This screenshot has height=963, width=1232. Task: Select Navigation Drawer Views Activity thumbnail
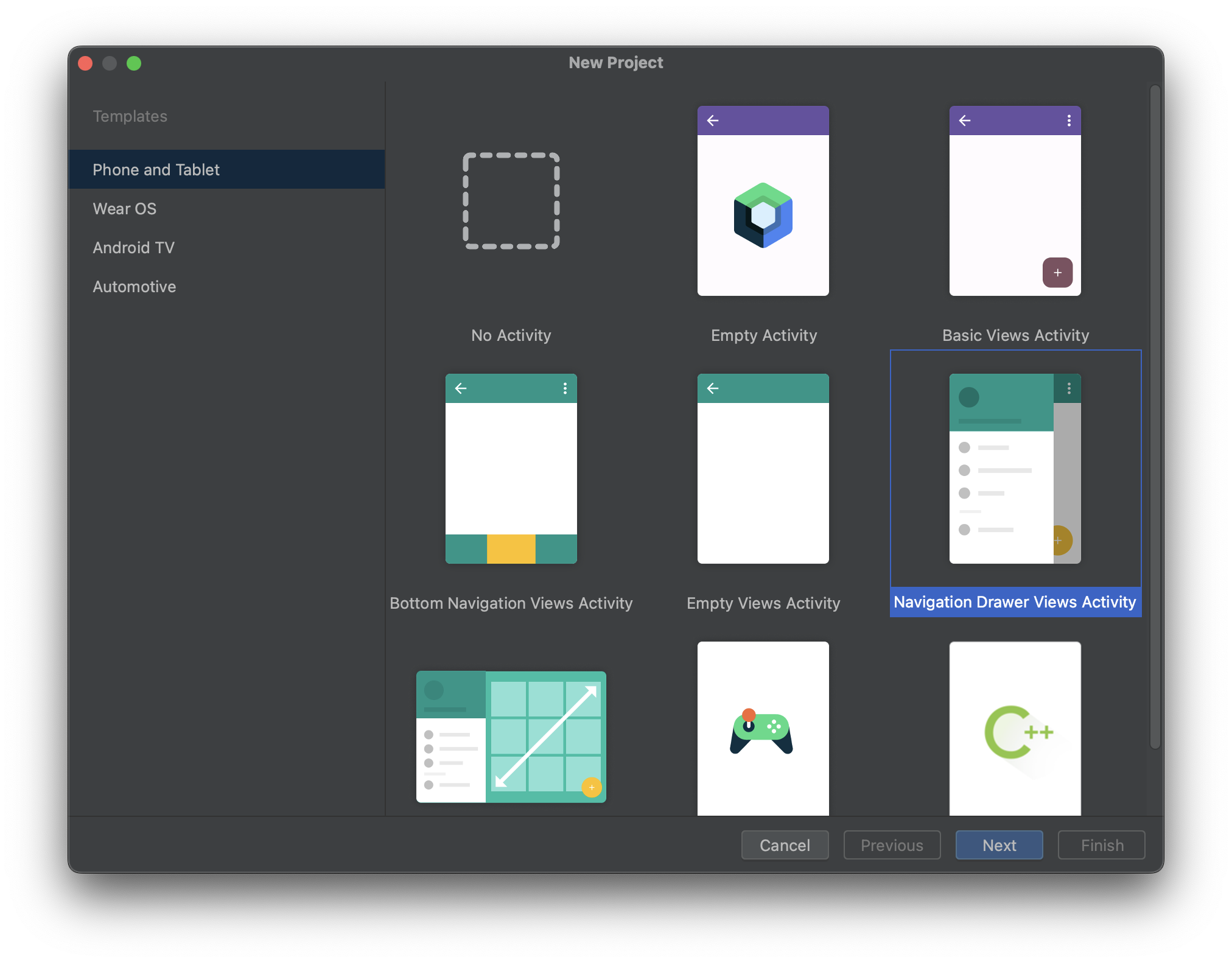(1015, 469)
